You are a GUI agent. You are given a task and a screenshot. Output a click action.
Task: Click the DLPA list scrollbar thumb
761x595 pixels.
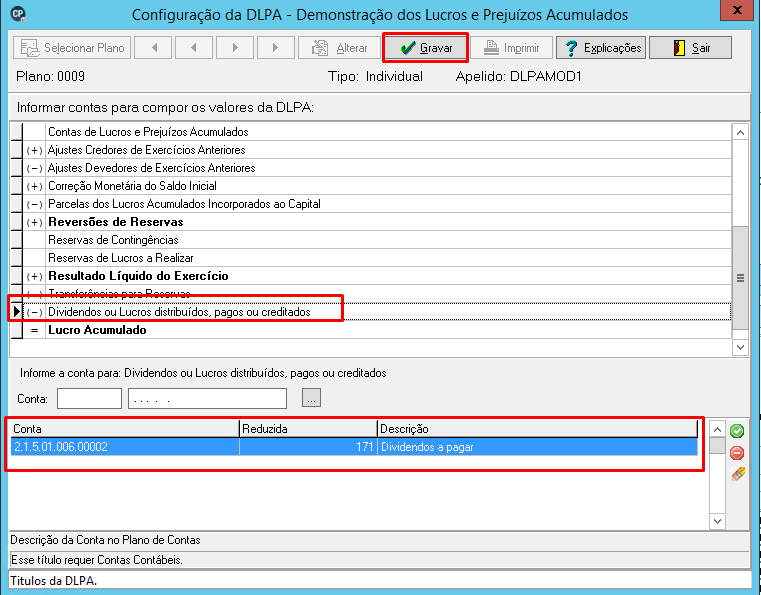tap(740, 278)
